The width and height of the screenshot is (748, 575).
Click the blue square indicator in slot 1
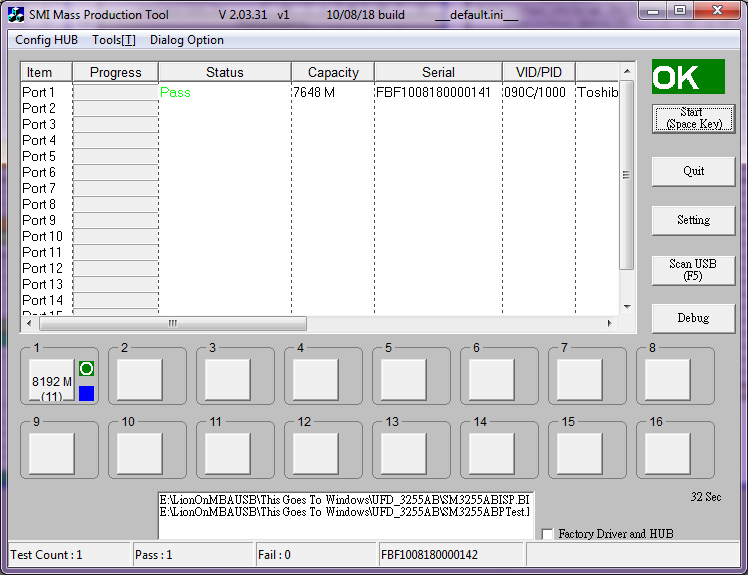(x=86, y=393)
